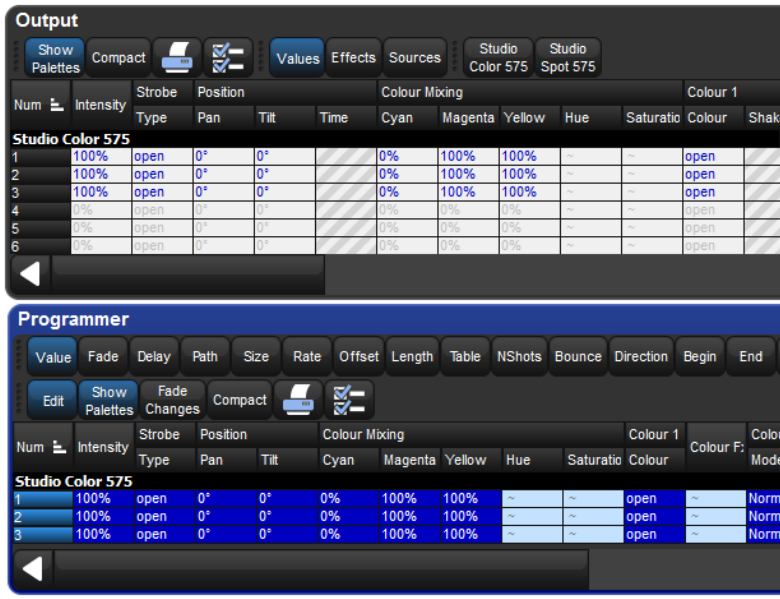Select the Bounce tab in Programmer

click(578, 357)
